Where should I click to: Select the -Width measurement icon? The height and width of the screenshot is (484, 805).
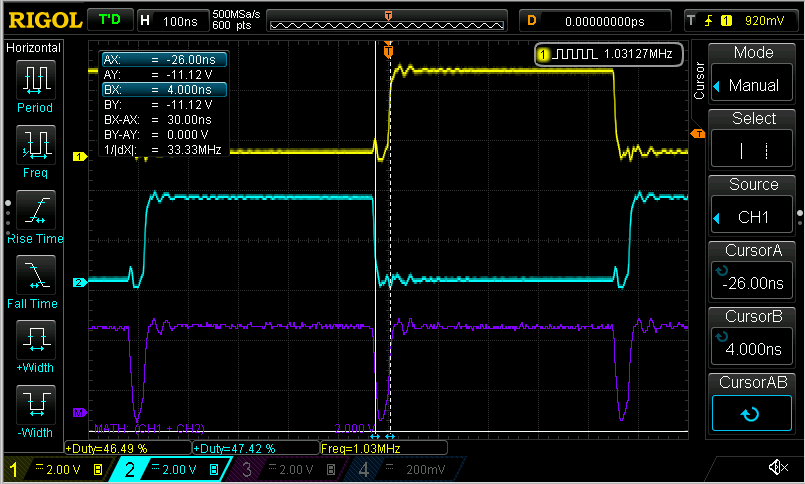click(35, 404)
